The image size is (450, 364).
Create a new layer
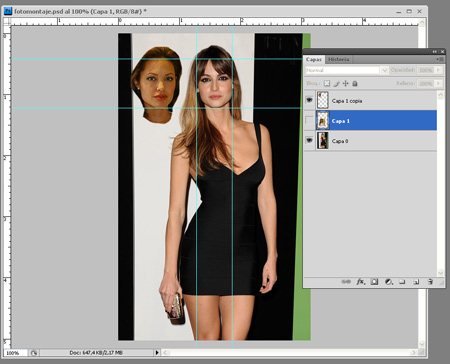(x=416, y=282)
